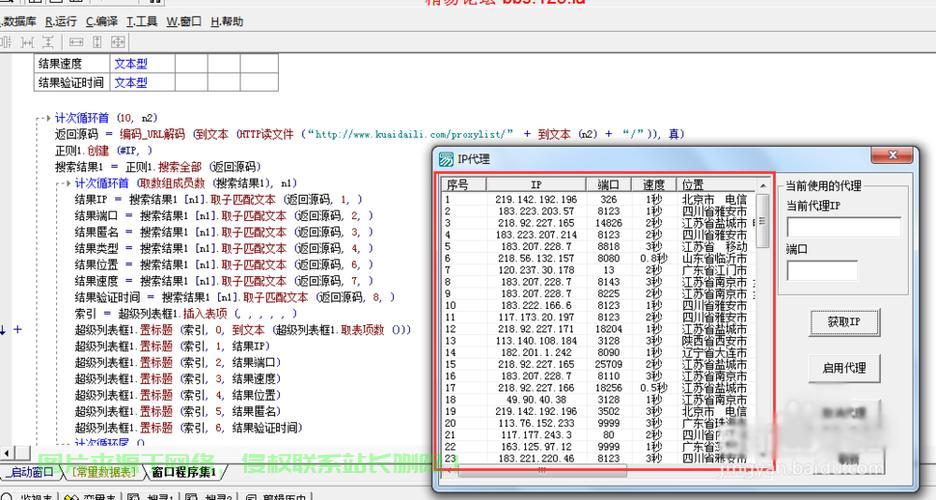Viewport: 936px width, 500px height.
Task: Click the code editor left scroll arrow
Action: pos(7,454)
